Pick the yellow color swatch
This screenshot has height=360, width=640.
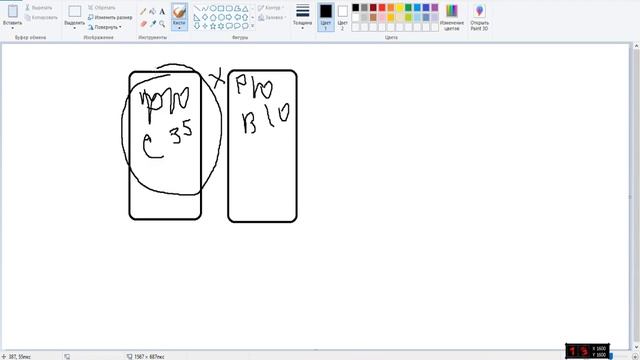click(400, 8)
